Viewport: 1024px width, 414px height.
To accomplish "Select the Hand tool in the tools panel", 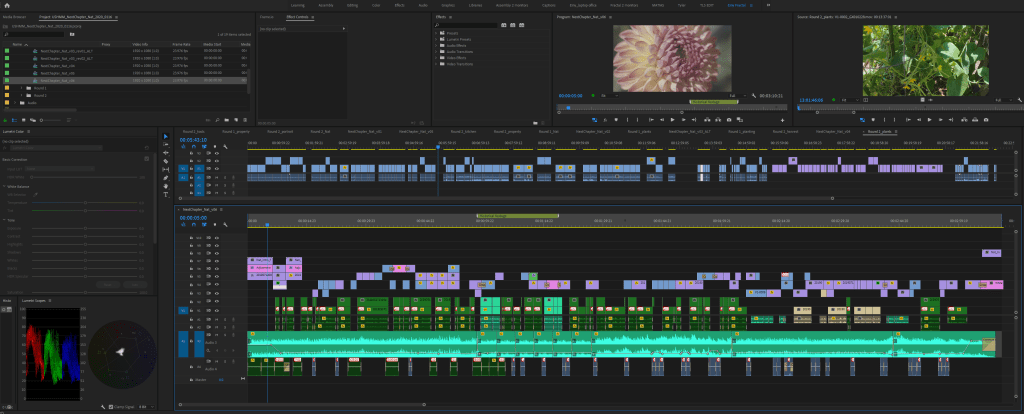I will click(166, 185).
